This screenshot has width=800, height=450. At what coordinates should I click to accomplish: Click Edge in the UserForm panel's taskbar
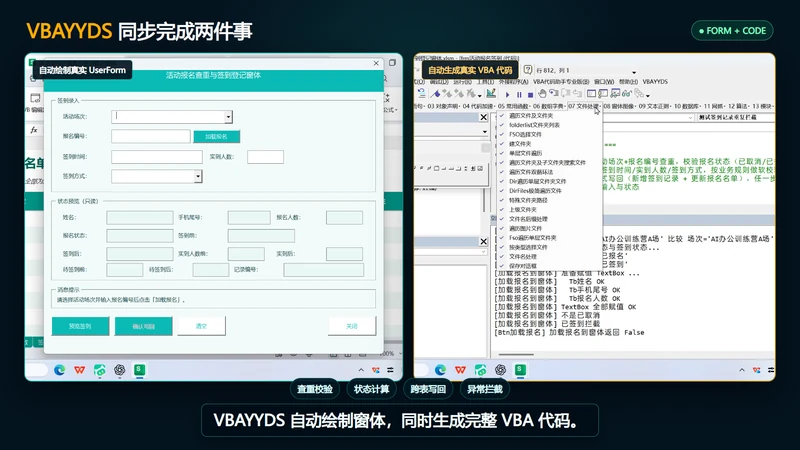click(x=59, y=370)
